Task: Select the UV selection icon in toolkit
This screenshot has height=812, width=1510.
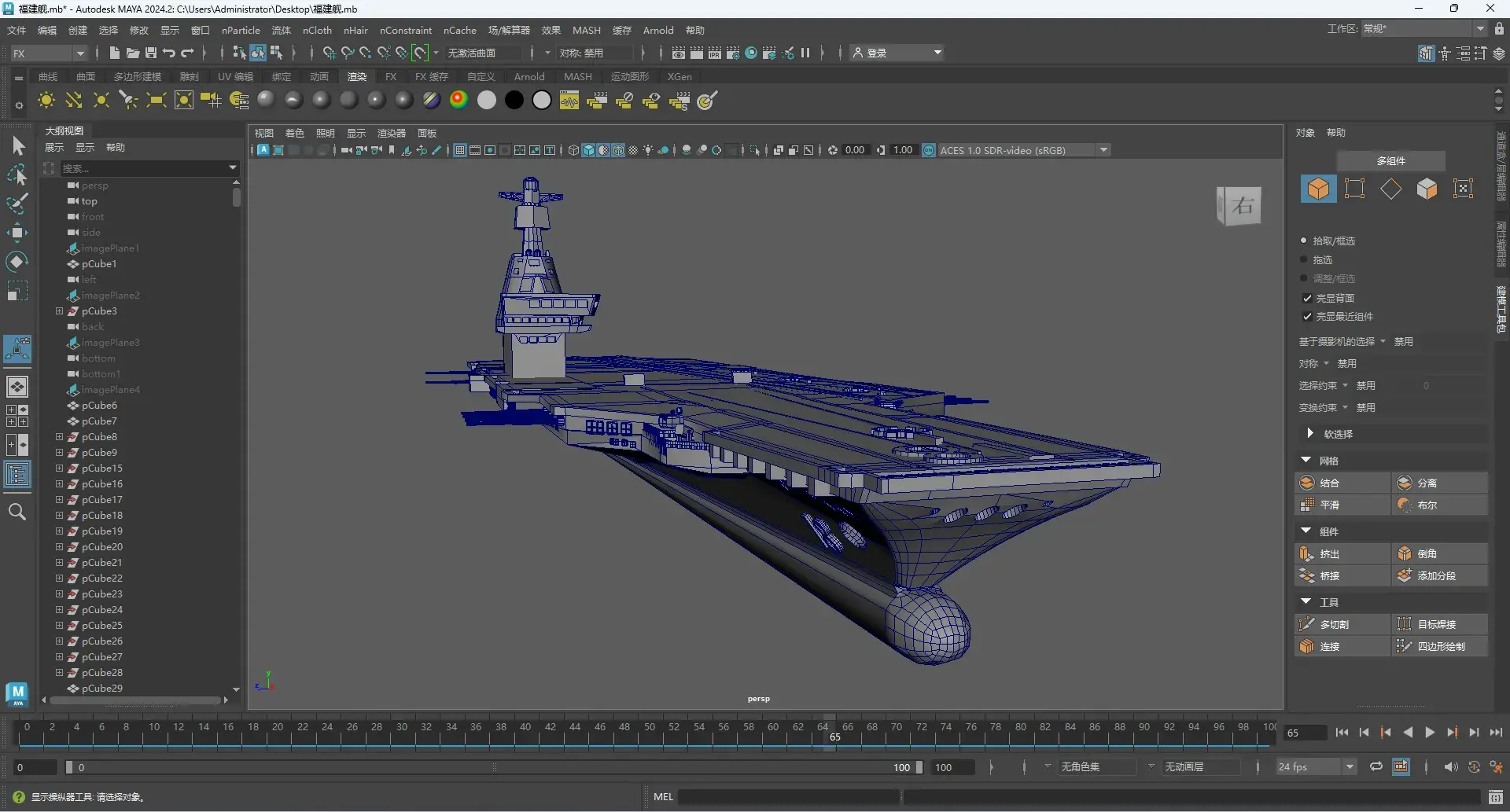Action: tap(1463, 189)
